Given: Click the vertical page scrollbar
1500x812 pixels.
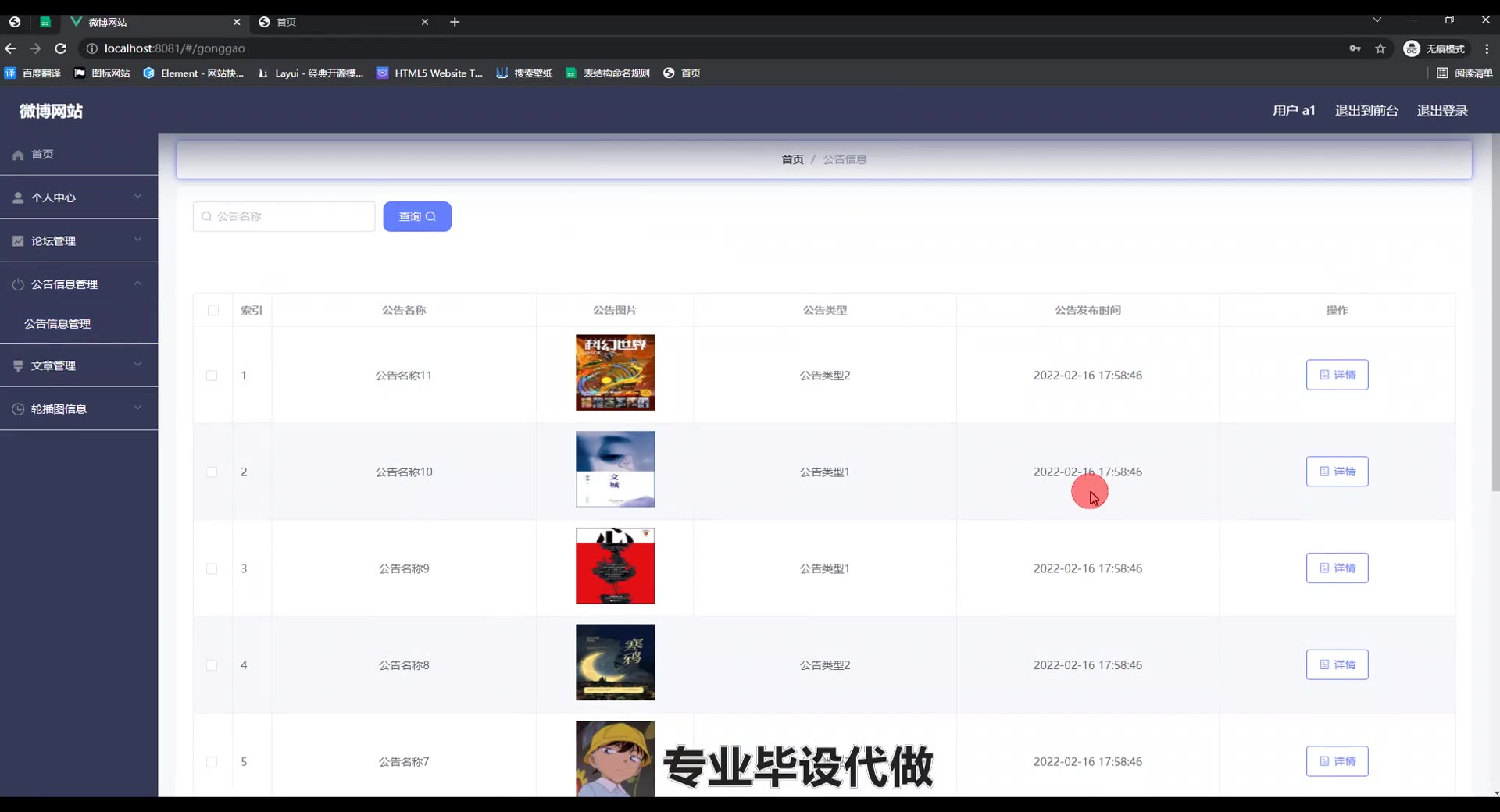Looking at the screenshot, I should pos(1495,312).
